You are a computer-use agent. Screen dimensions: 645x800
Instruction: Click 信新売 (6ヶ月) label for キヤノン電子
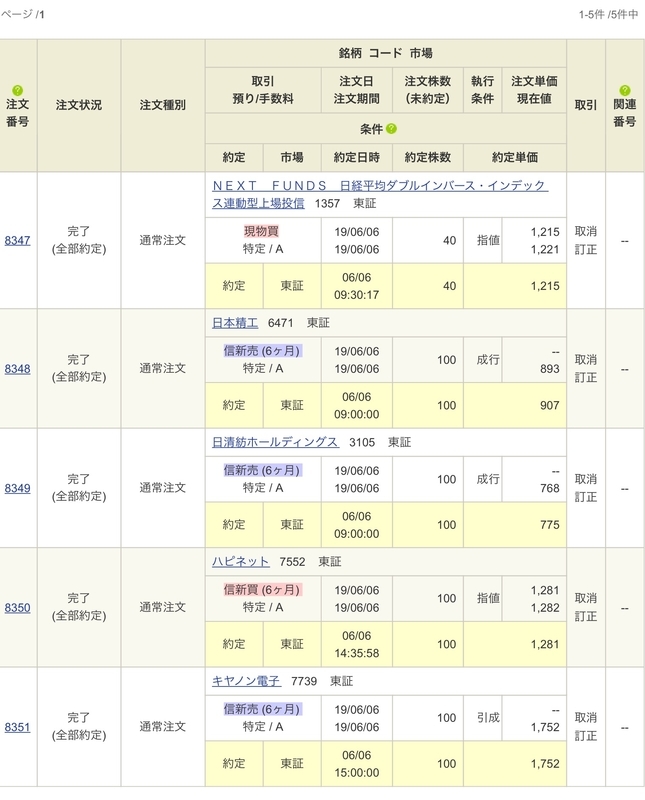point(262,709)
